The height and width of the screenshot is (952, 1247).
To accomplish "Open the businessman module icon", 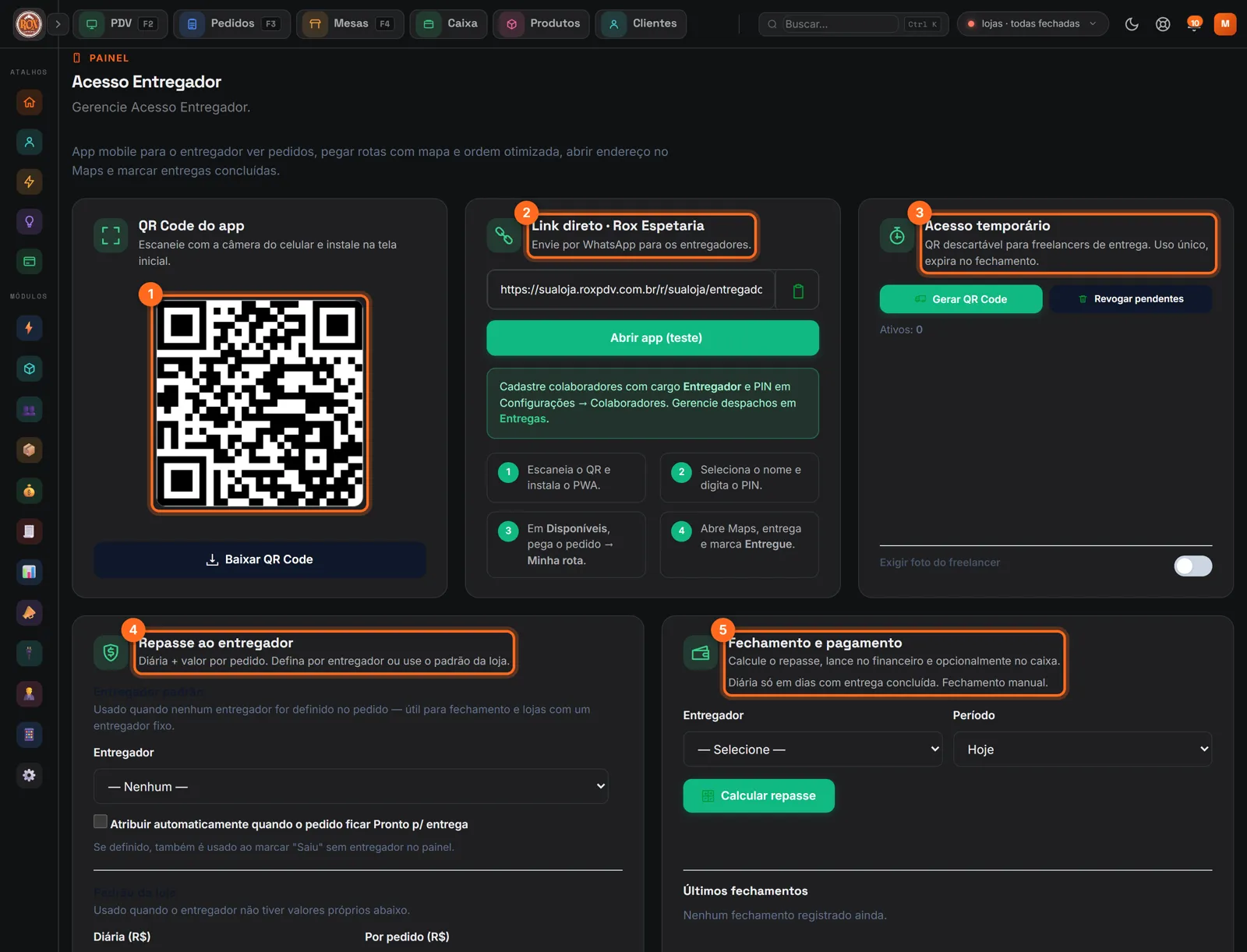I will (29, 693).
